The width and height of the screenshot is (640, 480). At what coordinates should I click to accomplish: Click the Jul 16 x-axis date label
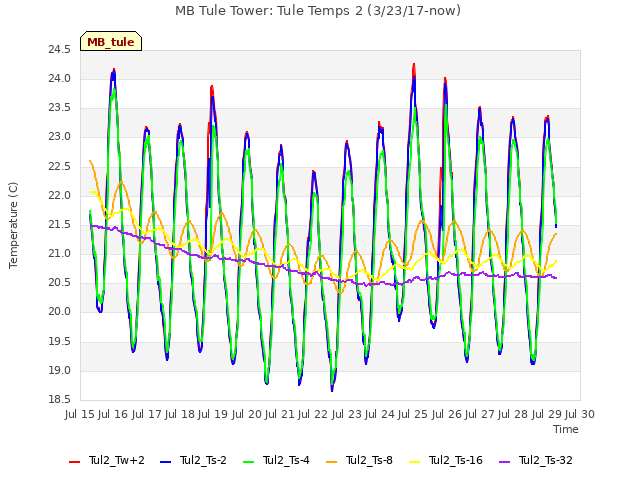[x=113, y=414]
